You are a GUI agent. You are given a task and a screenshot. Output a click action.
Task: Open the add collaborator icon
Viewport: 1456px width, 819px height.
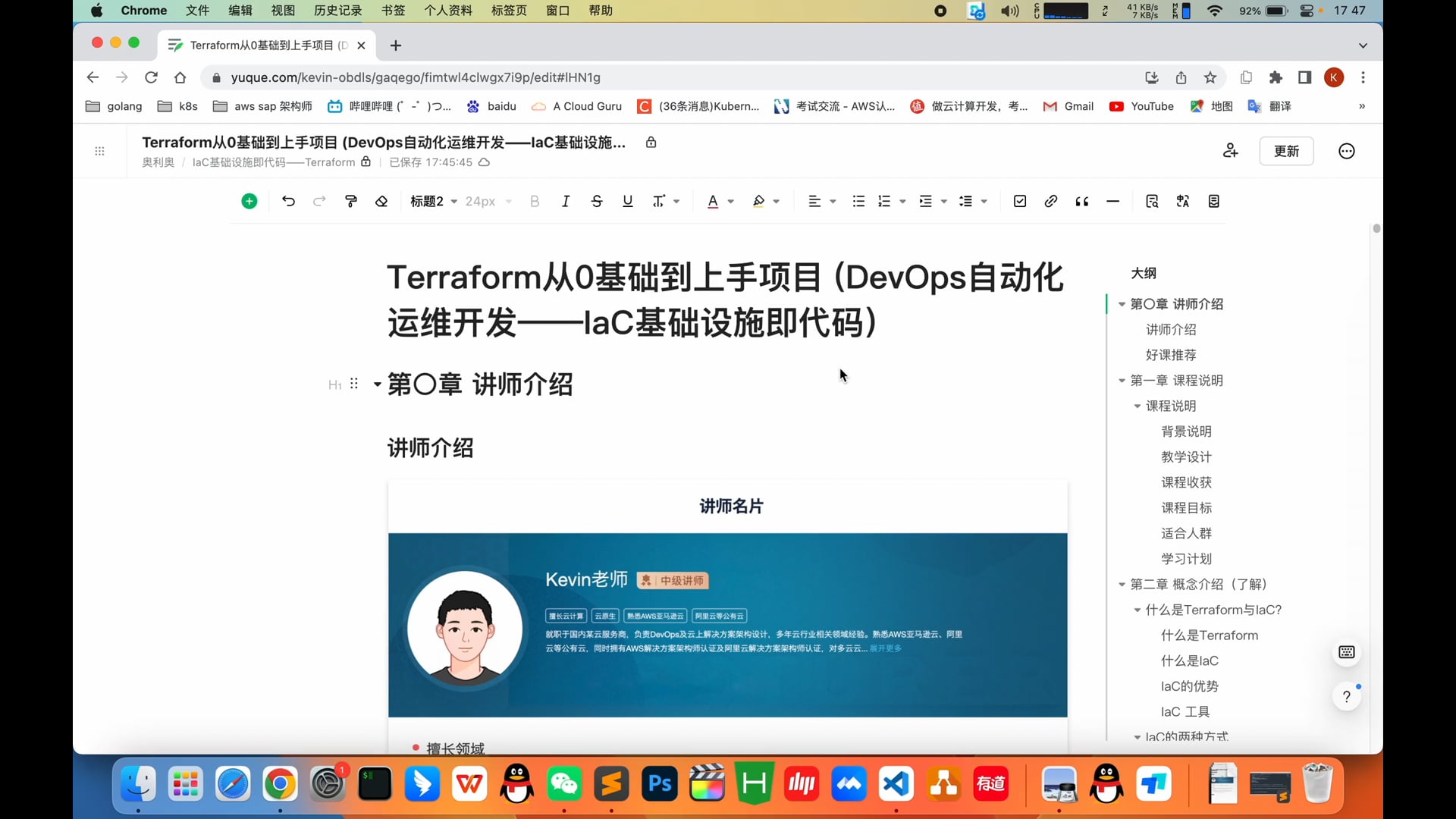tap(1230, 151)
